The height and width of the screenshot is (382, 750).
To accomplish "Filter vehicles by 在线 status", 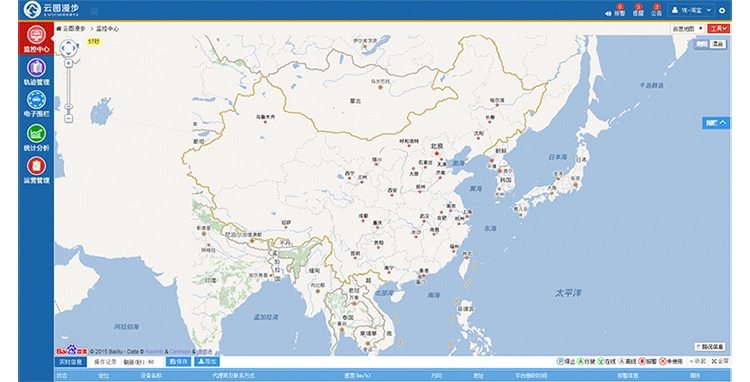I will [x=607, y=361].
